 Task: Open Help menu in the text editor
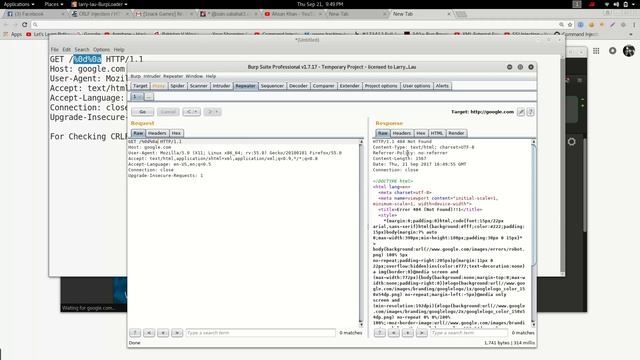click(x=119, y=49)
